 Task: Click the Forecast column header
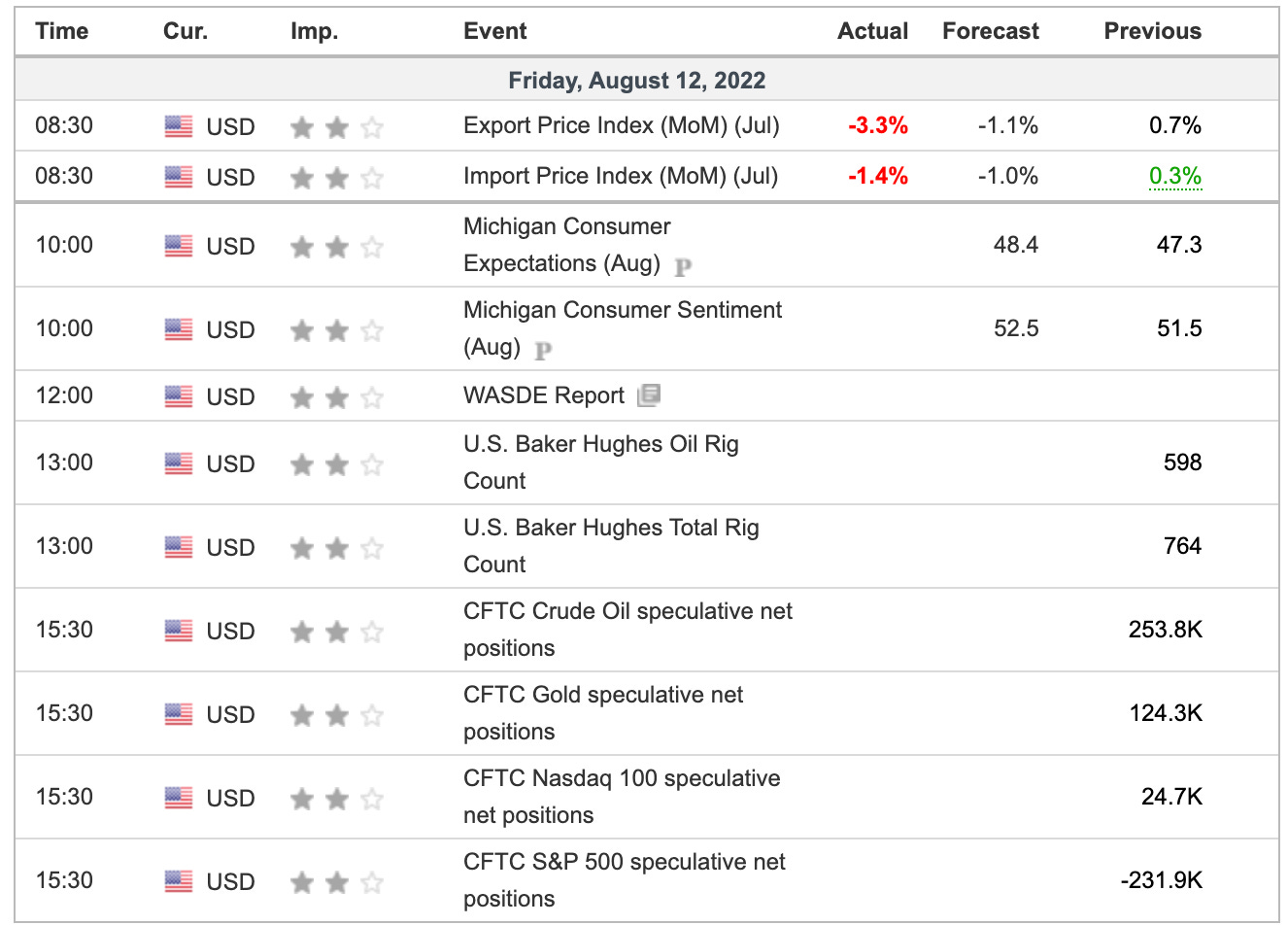tap(990, 31)
